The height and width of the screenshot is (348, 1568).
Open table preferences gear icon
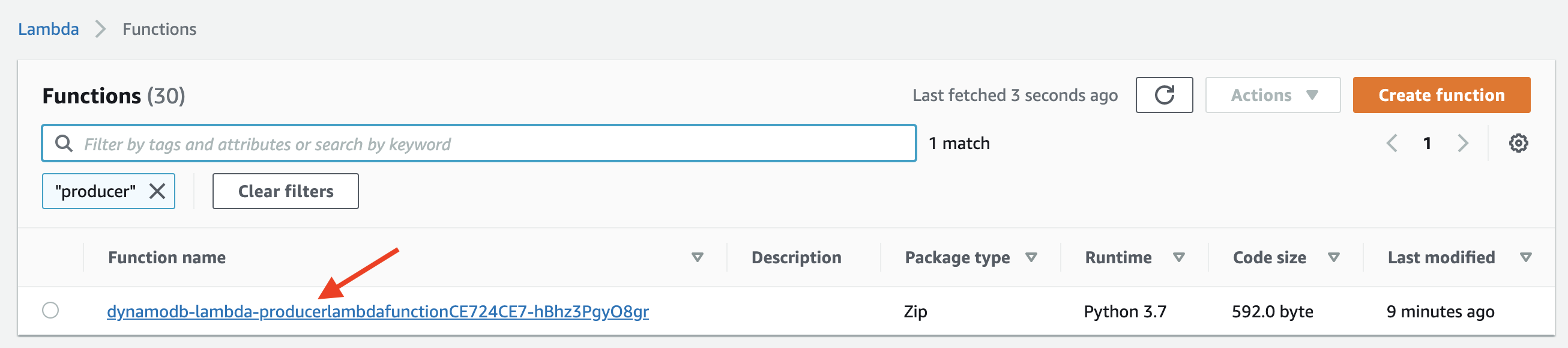tap(1518, 143)
